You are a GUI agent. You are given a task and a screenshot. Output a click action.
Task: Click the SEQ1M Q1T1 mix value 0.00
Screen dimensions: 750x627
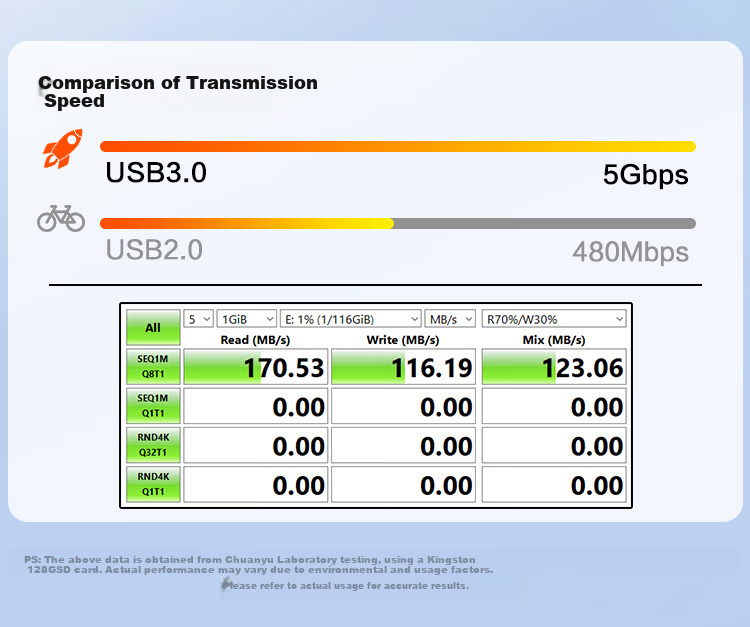pyautogui.click(x=554, y=406)
